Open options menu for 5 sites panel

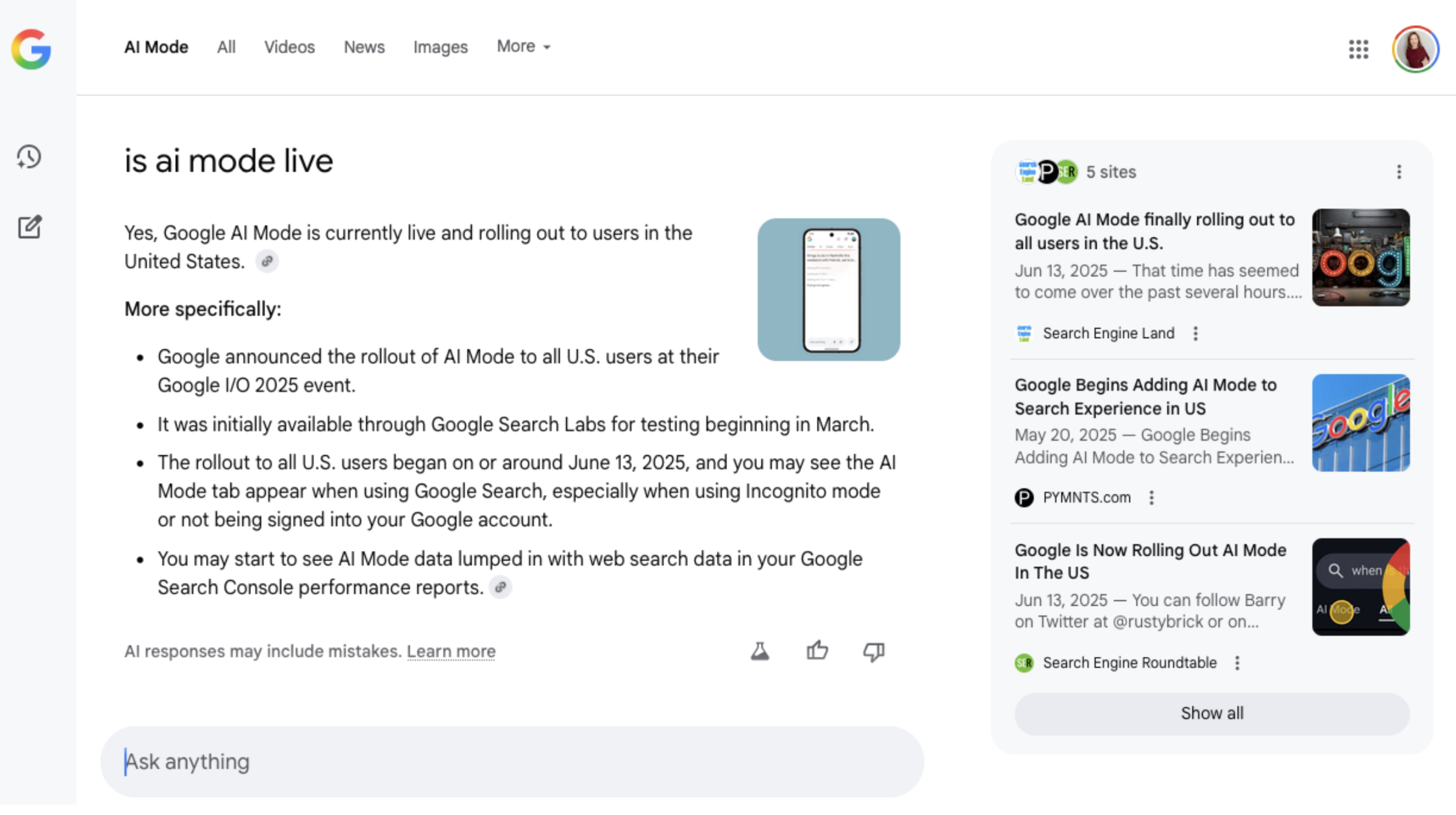pyautogui.click(x=1399, y=172)
